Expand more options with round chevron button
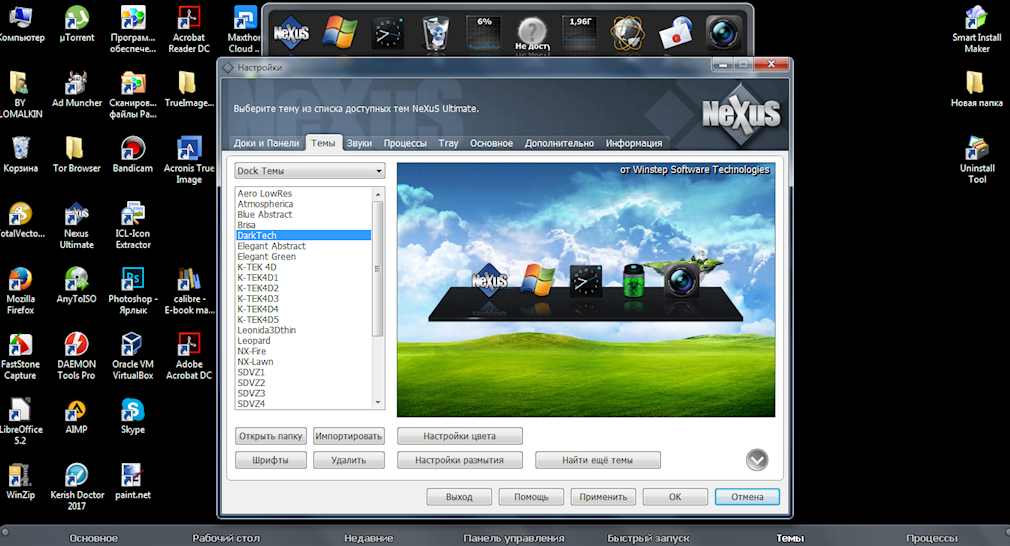The image size is (1010, 546). pos(757,460)
